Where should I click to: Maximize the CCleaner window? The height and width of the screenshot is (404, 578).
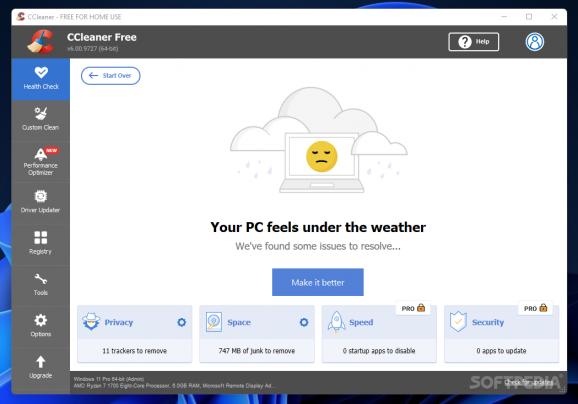point(529,17)
